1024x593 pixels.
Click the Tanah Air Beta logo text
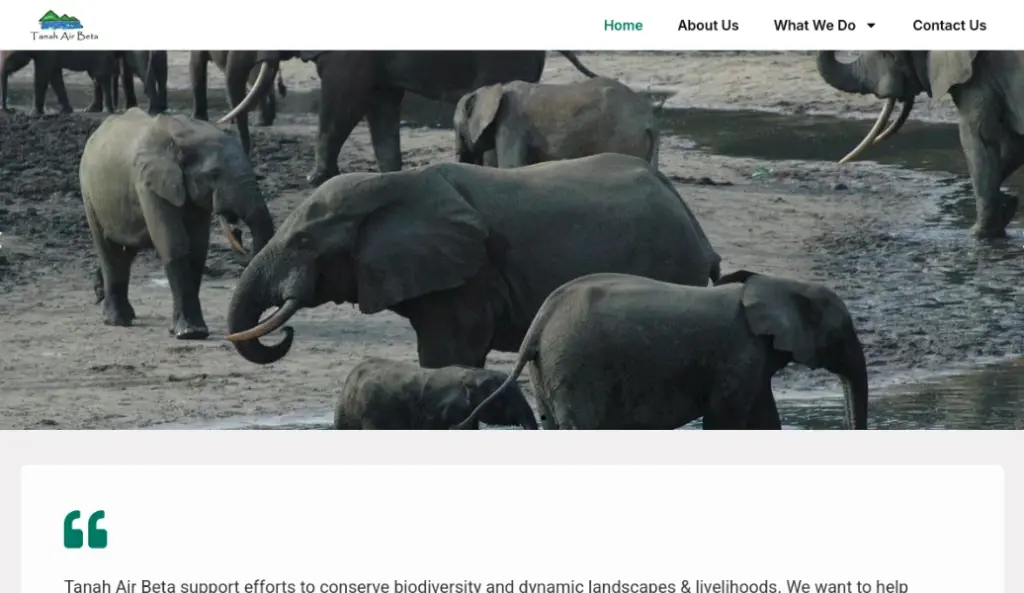coord(64,36)
